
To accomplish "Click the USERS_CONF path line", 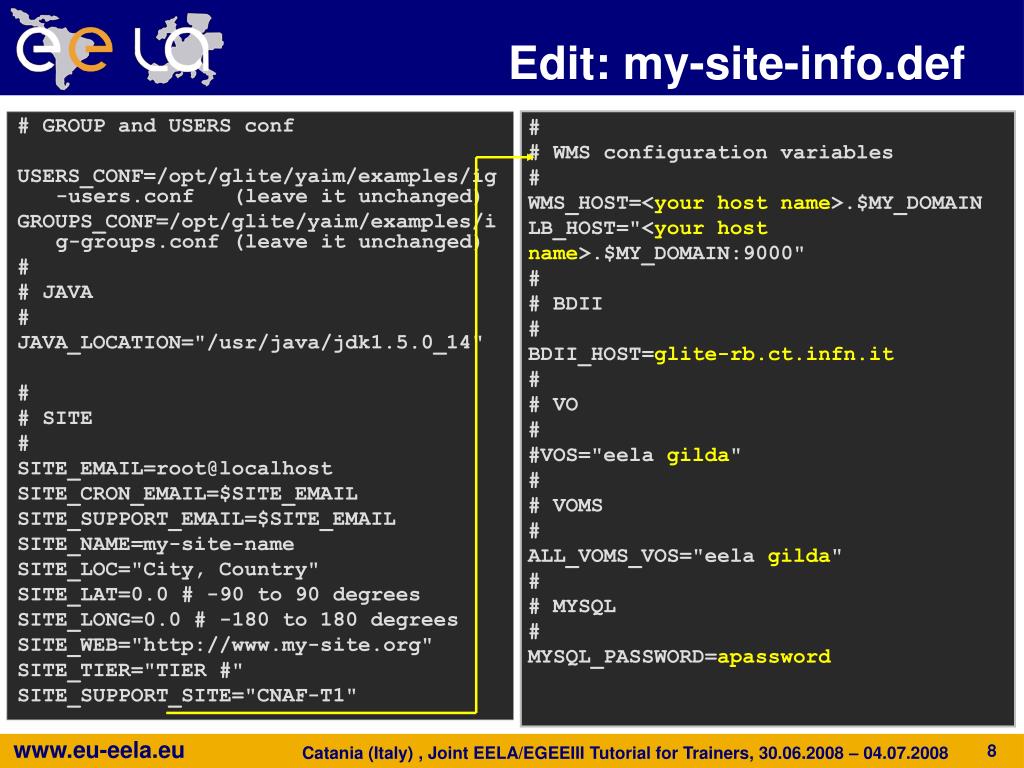I will point(257,186).
